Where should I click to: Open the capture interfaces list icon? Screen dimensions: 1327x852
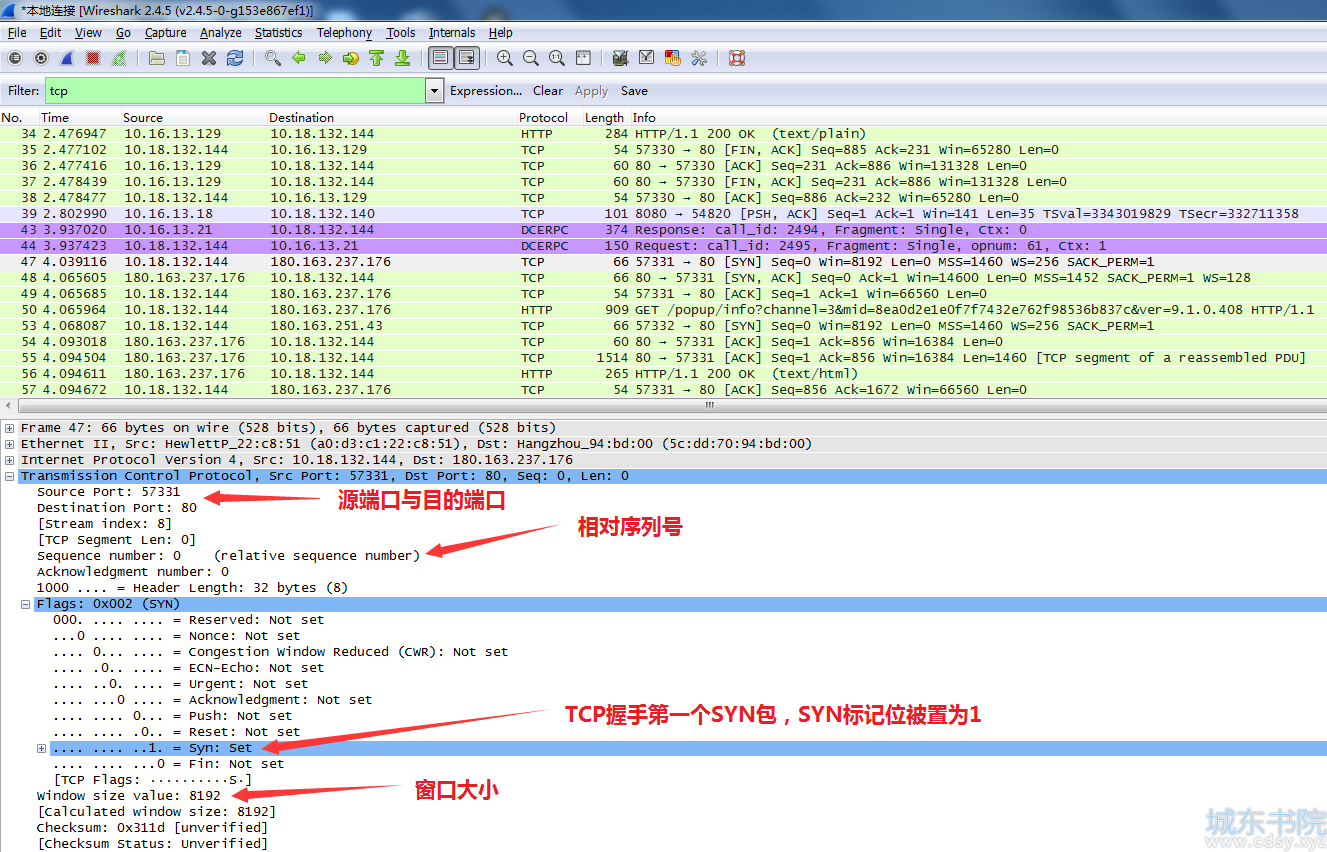(x=15, y=58)
